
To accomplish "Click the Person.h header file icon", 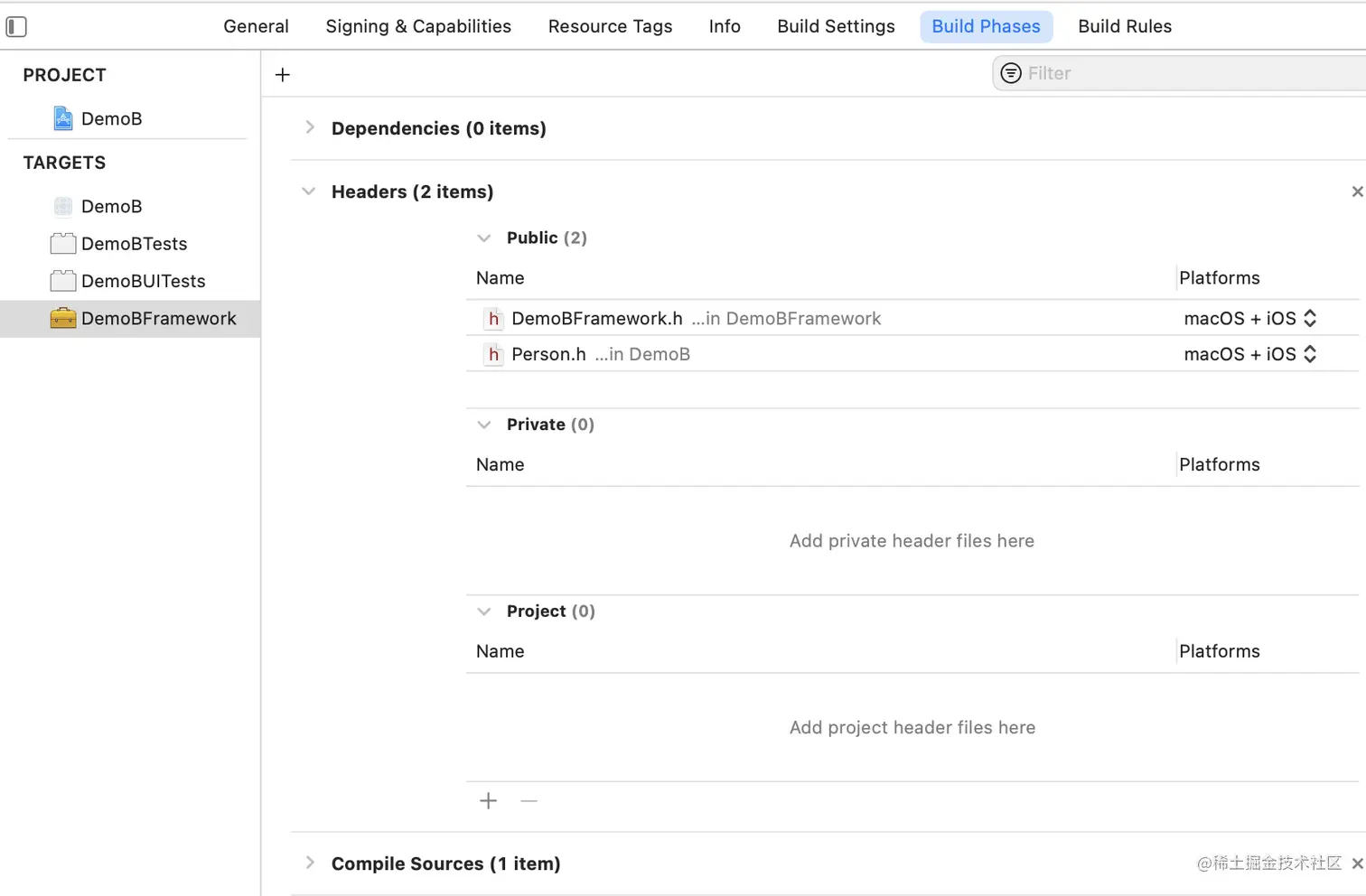I will tap(493, 354).
